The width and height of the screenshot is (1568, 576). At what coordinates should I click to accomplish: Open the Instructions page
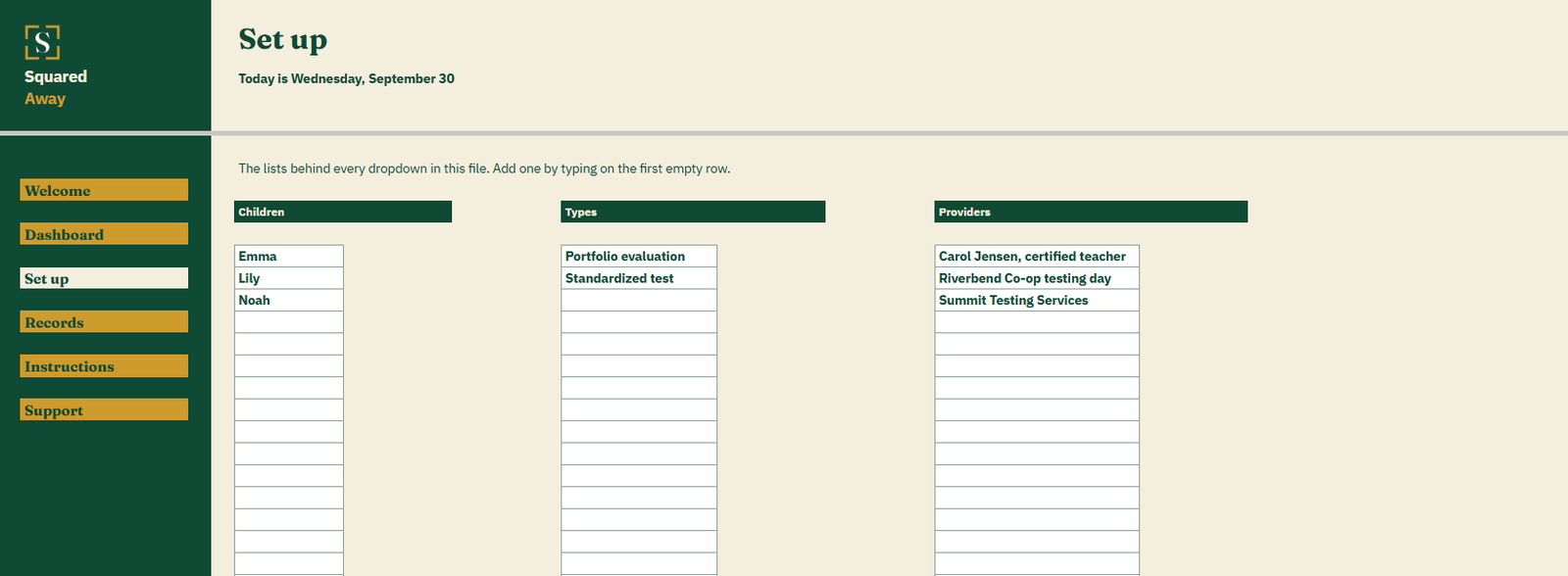pos(104,366)
